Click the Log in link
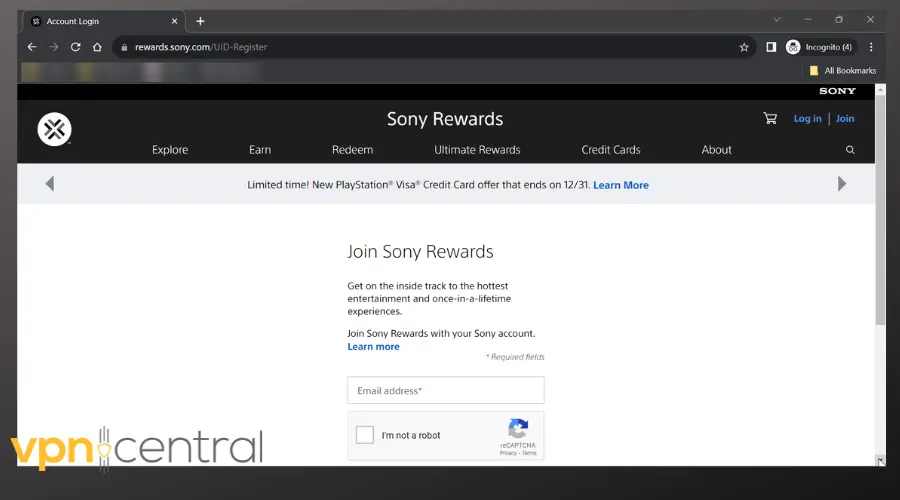The height and width of the screenshot is (500, 900). (x=807, y=118)
